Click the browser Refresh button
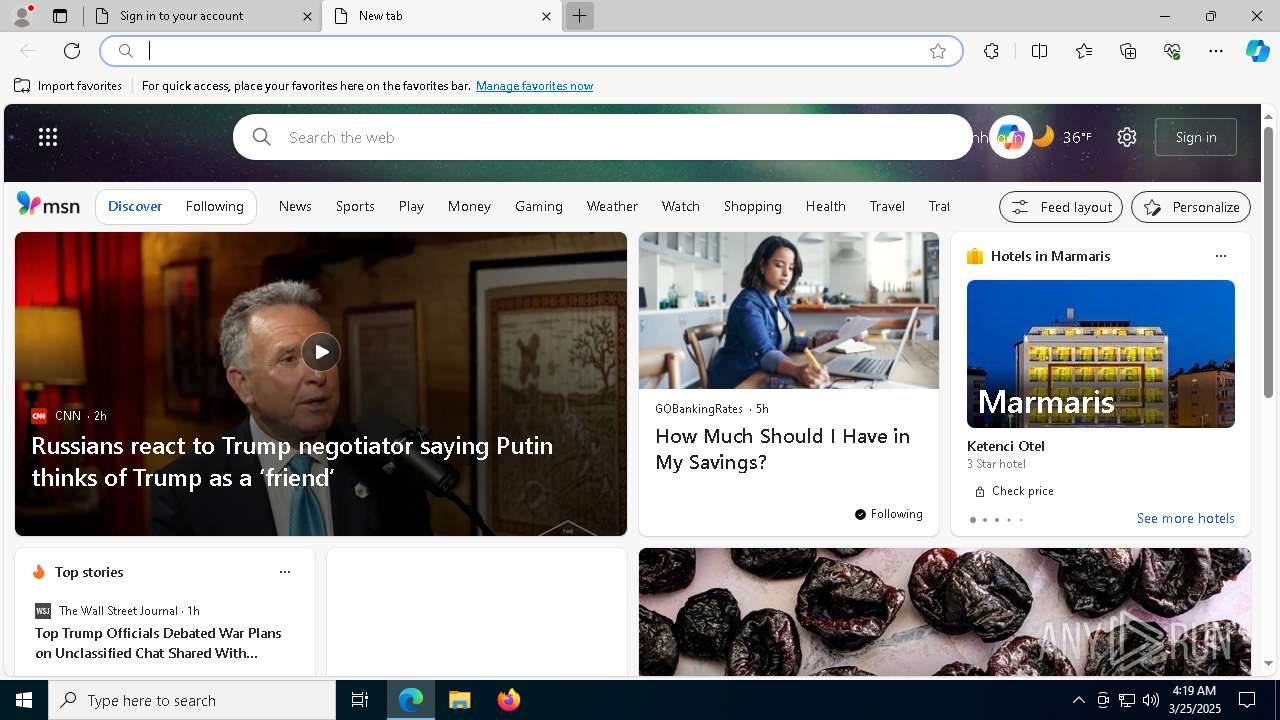Viewport: 1280px width, 720px height. pos(72,51)
